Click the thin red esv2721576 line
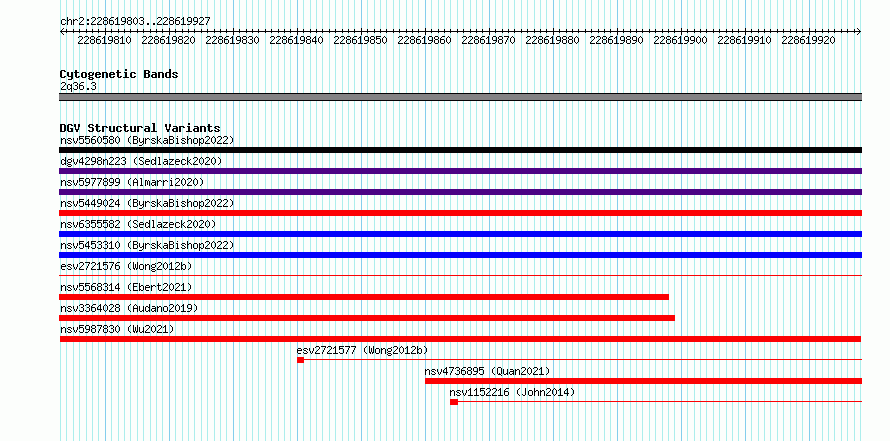Screen dimensions: 890x441 [460, 276]
